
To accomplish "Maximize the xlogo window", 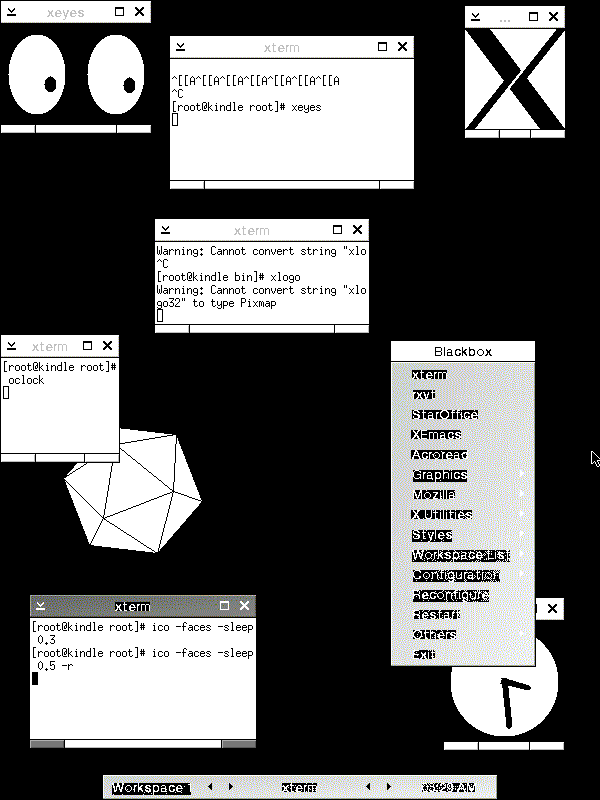I will click(533, 16).
